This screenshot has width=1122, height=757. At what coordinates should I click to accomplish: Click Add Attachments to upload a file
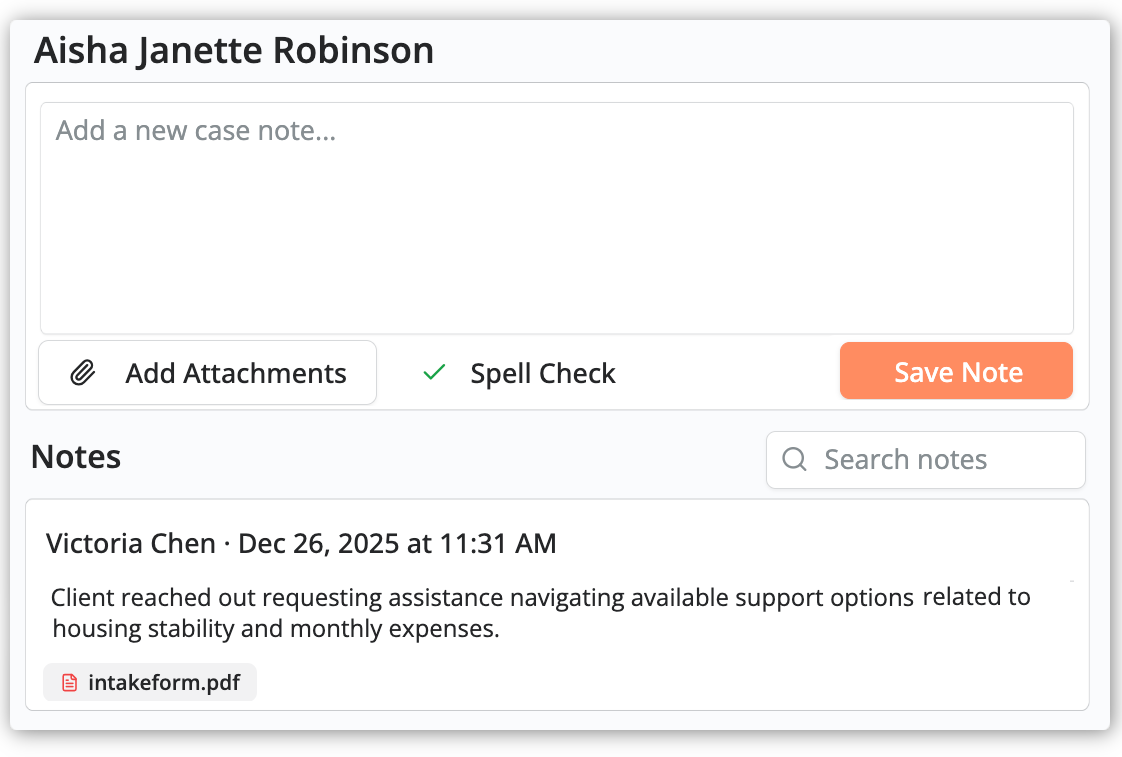[x=207, y=372]
